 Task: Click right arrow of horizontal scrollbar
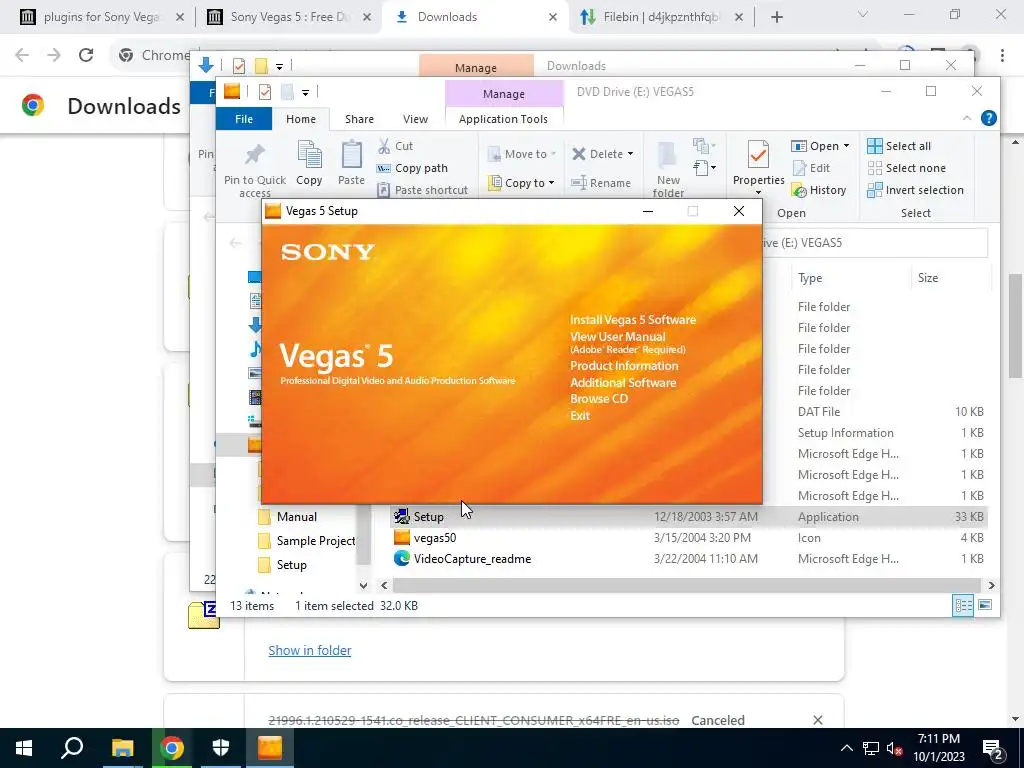(x=991, y=585)
